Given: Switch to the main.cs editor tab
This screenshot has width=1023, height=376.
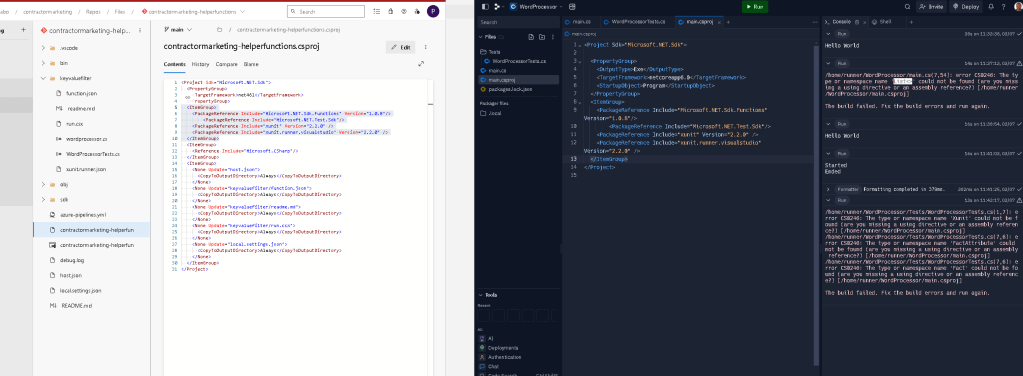Looking at the screenshot, I should (x=581, y=22).
